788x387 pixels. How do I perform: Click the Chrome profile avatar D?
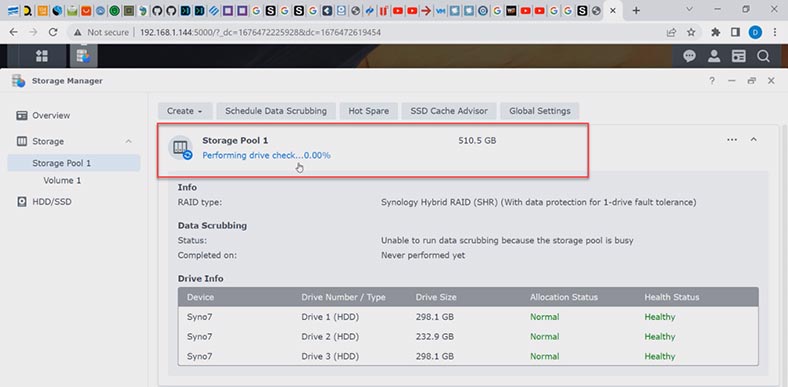pyautogui.click(x=755, y=32)
